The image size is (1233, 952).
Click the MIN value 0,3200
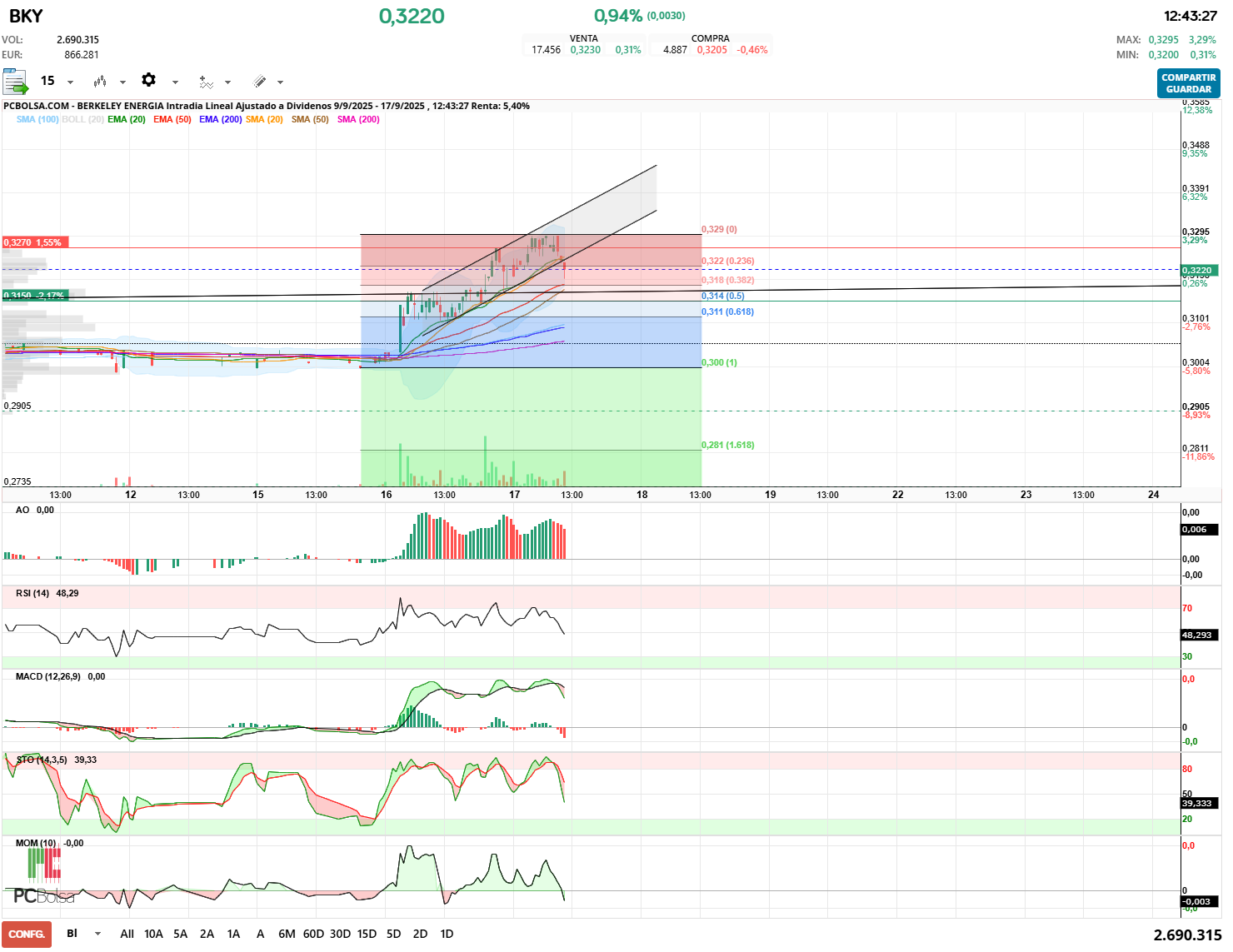coord(1164,55)
